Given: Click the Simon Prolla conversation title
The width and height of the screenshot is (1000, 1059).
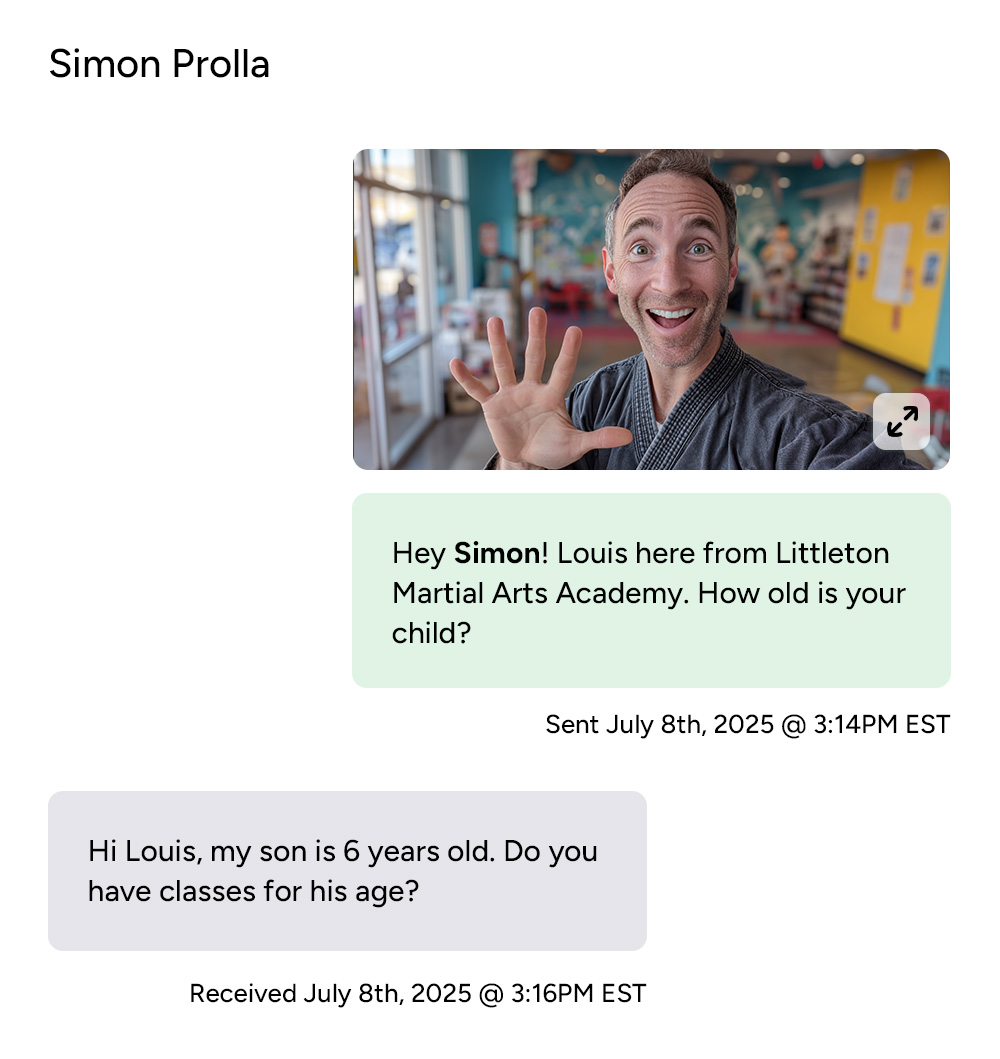Looking at the screenshot, I should click(x=159, y=64).
